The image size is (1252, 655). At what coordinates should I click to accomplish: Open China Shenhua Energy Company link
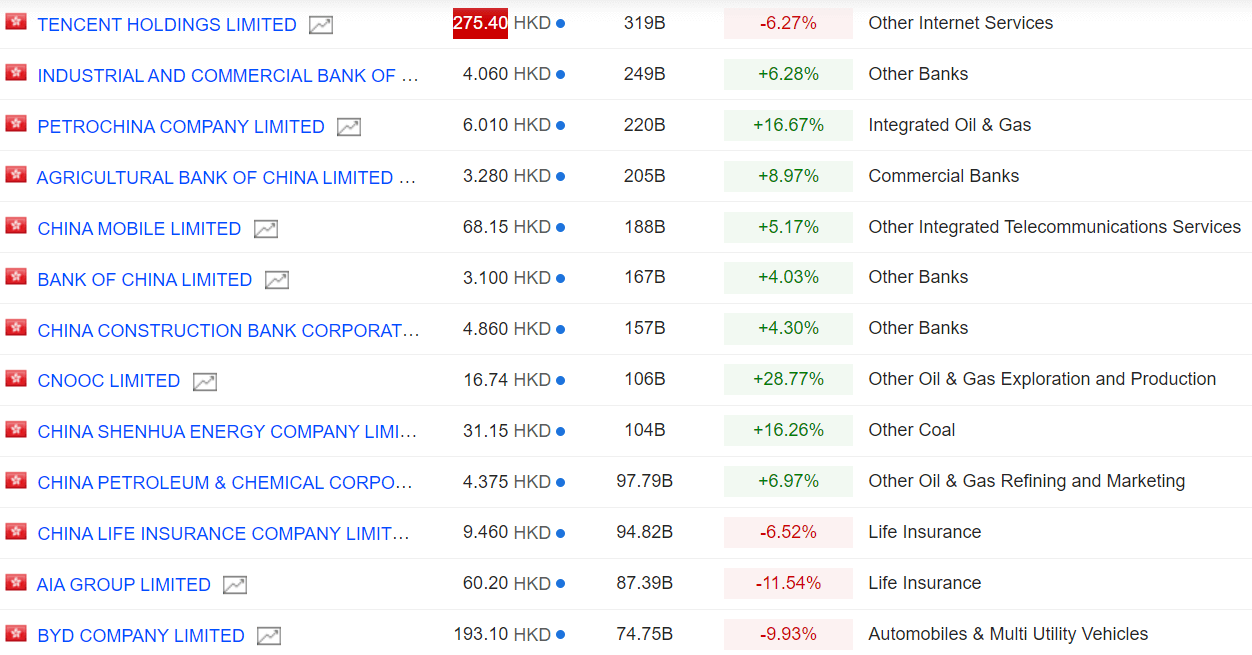227,432
